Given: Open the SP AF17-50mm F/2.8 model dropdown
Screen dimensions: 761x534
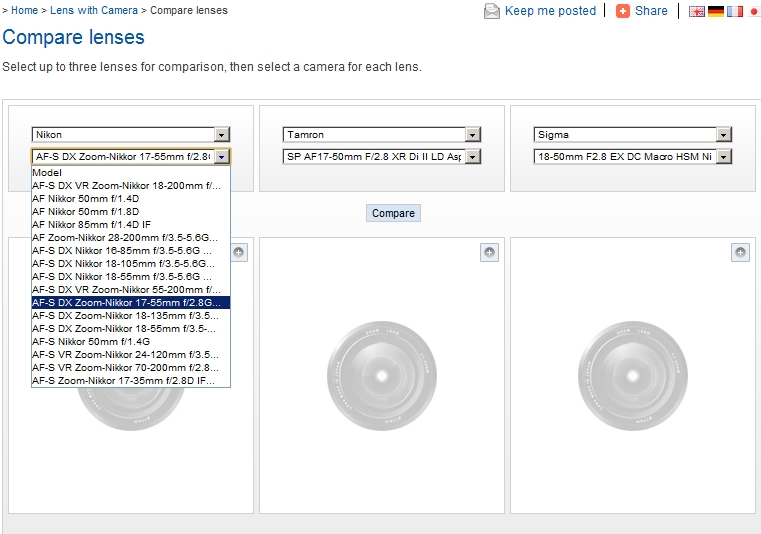Looking at the screenshot, I should 381,156.
